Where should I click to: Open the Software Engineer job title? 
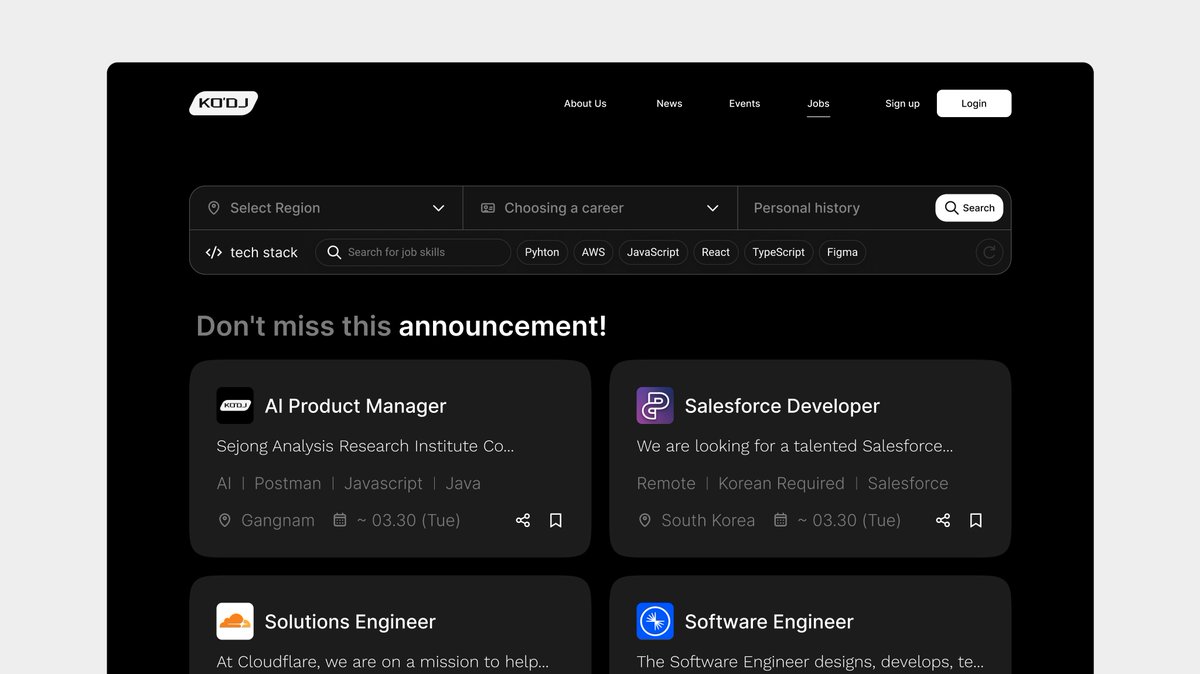[x=769, y=622]
